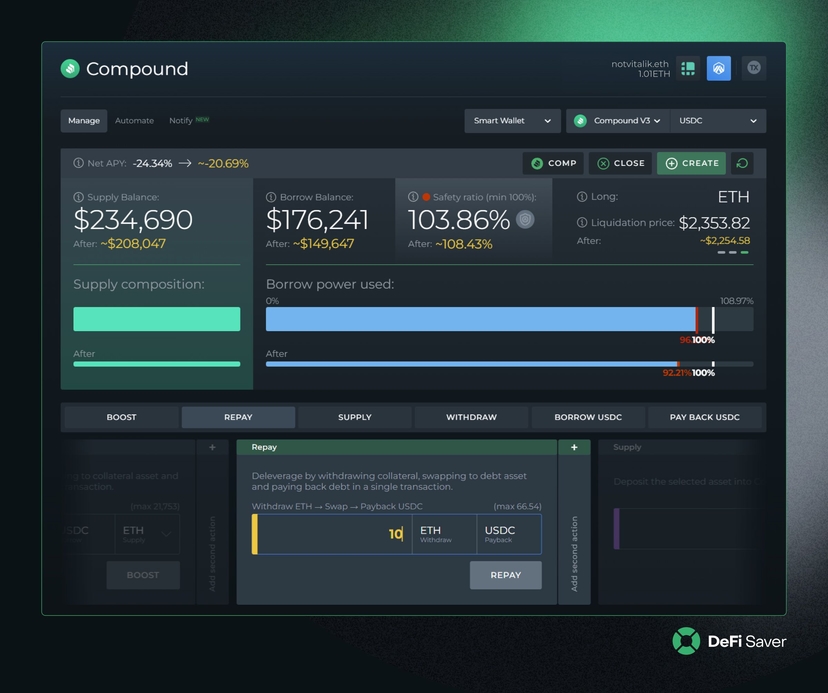Select the WITHDRAW action tab
The image size is (828, 693).
[x=472, y=417]
